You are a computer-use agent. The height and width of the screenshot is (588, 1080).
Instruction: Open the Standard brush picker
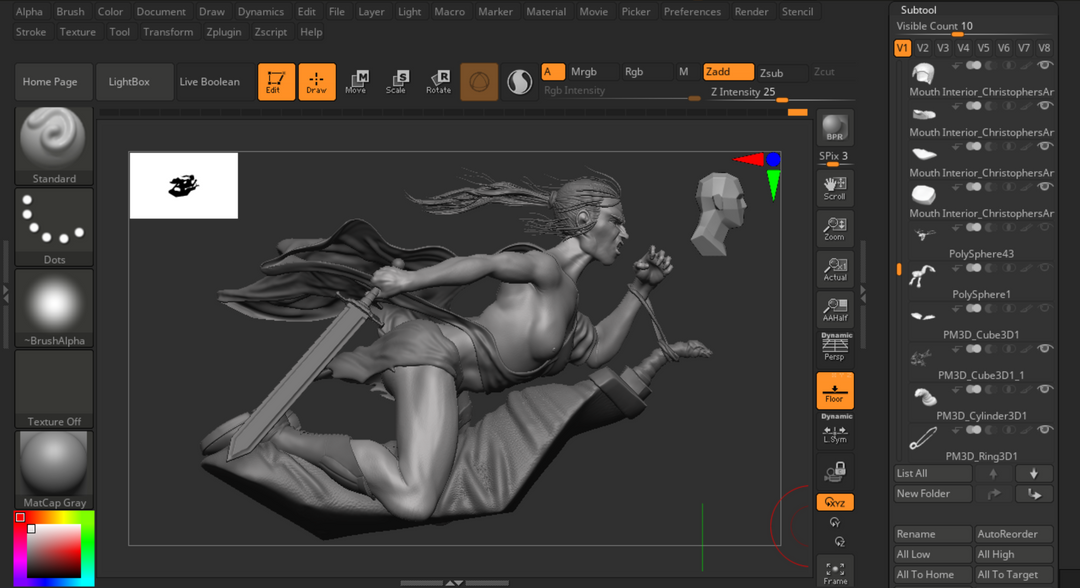tap(54, 146)
